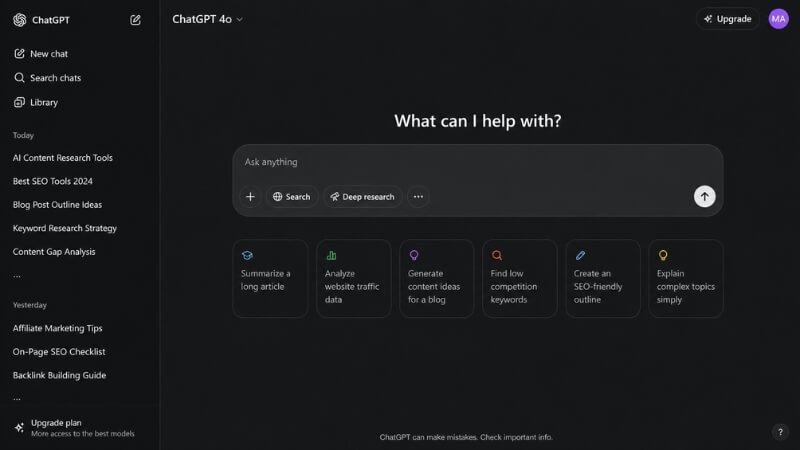
Task: Select Generate content ideas for a blog card
Action: click(x=437, y=279)
